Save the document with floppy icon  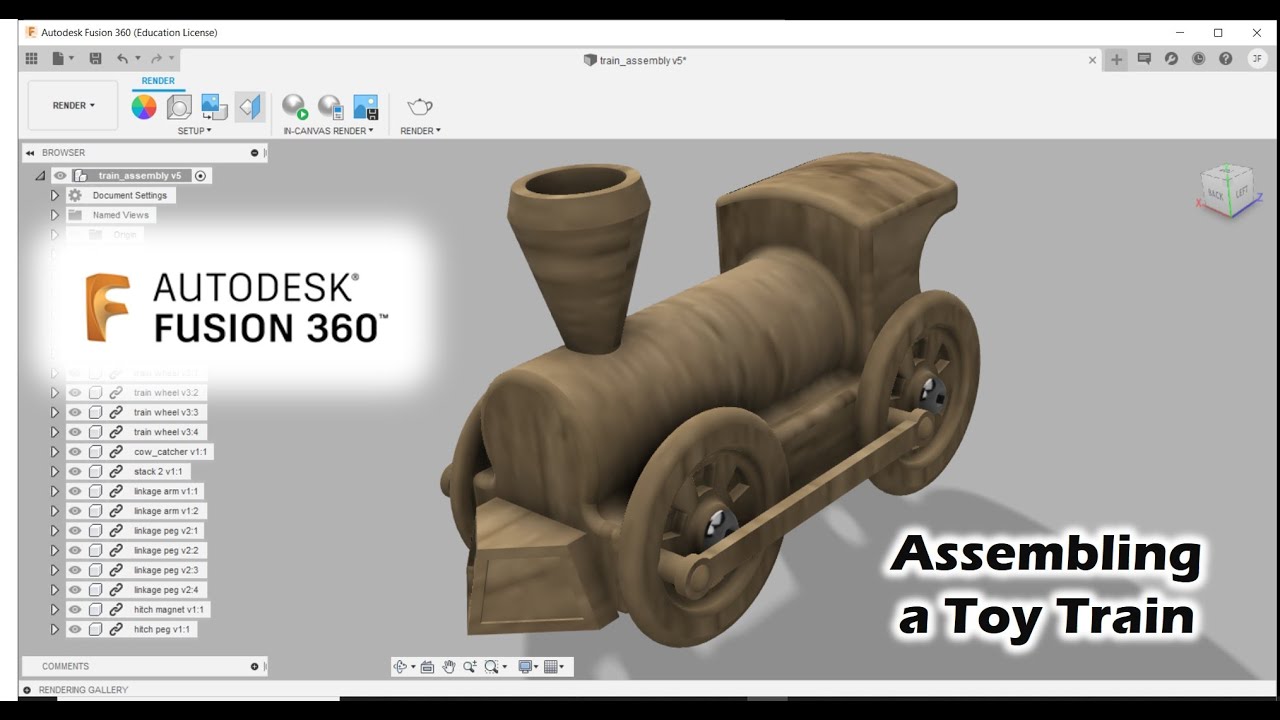point(95,60)
